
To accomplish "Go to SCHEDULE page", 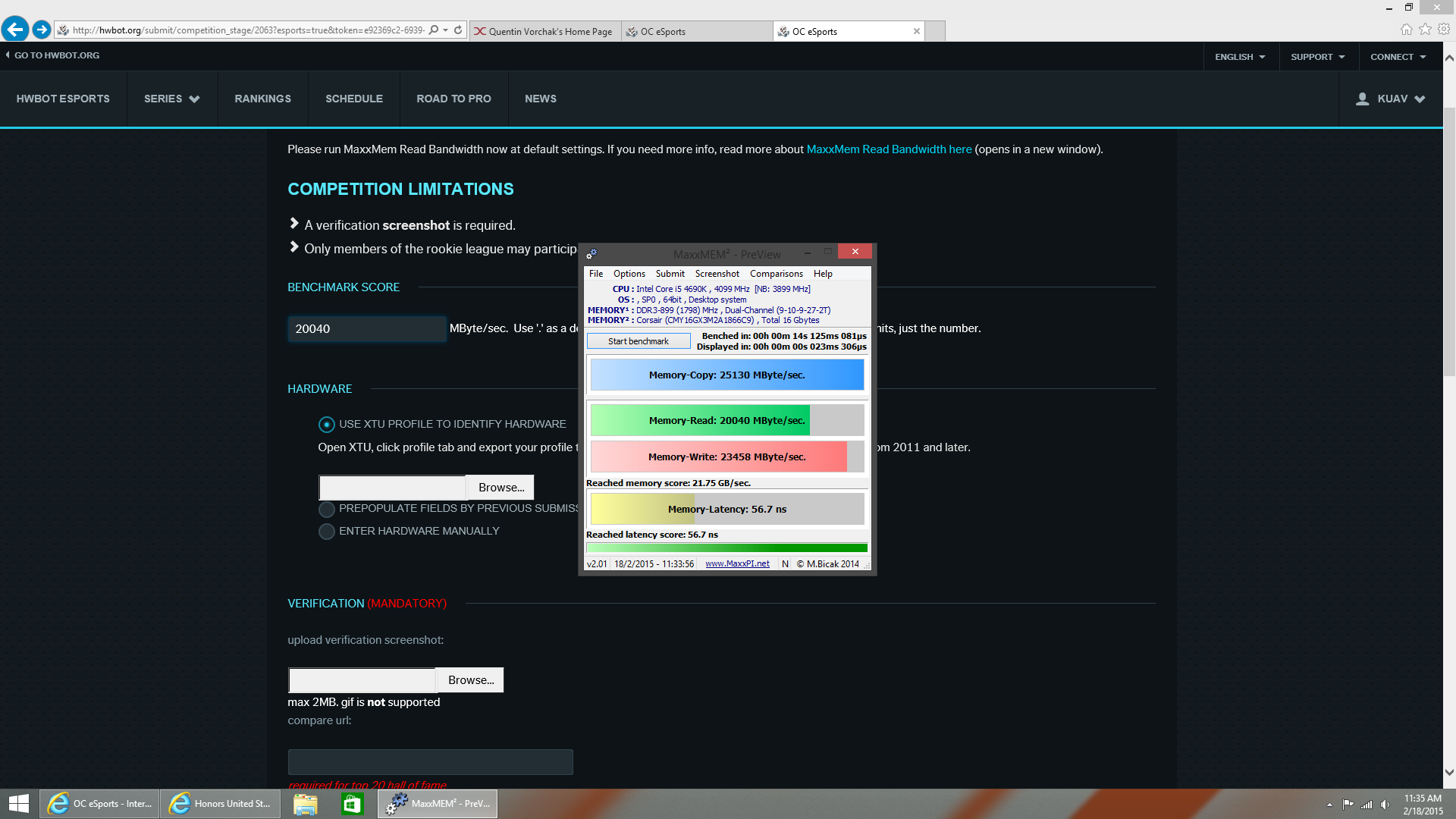I will (x=354, y=99).
